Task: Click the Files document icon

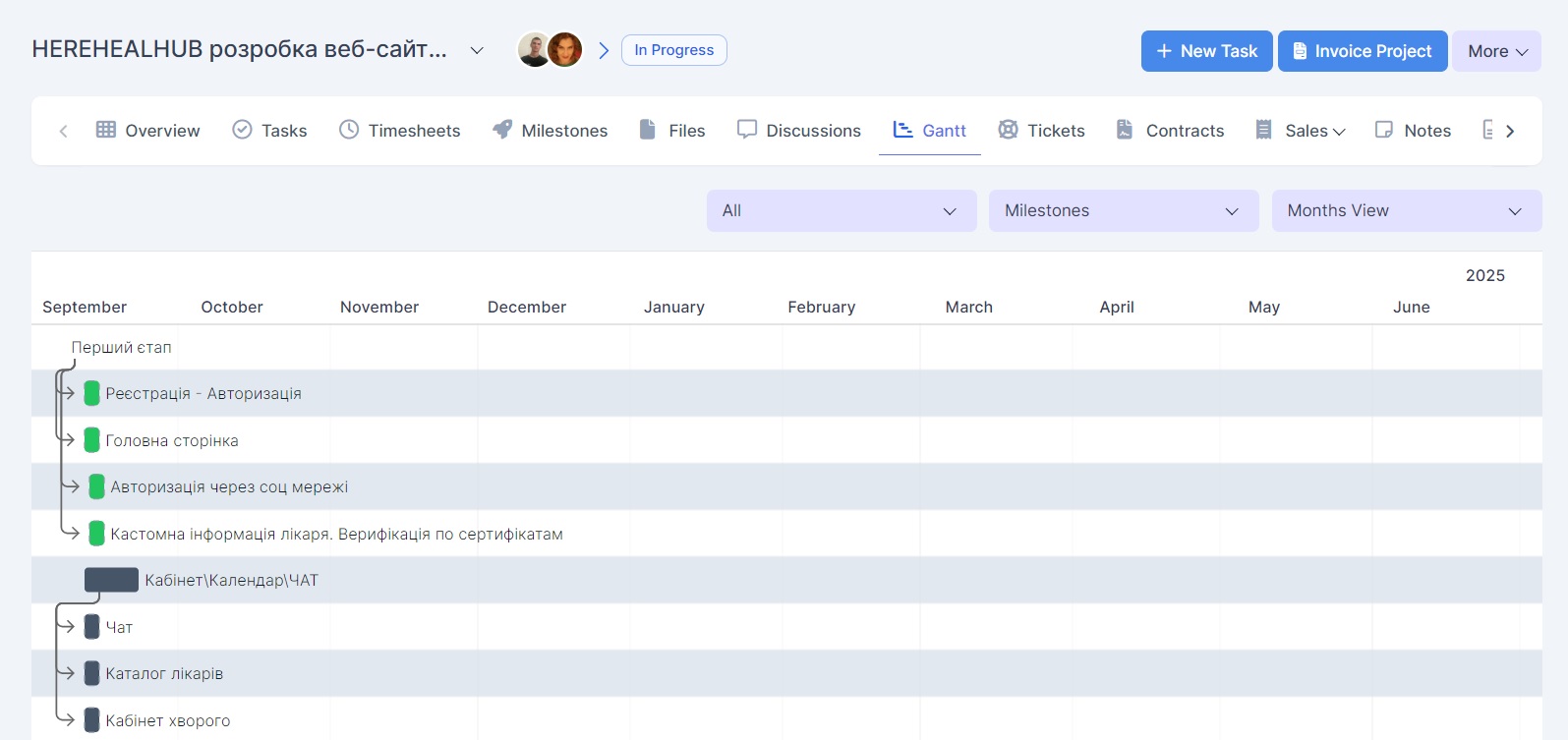Action: (648, 130)
